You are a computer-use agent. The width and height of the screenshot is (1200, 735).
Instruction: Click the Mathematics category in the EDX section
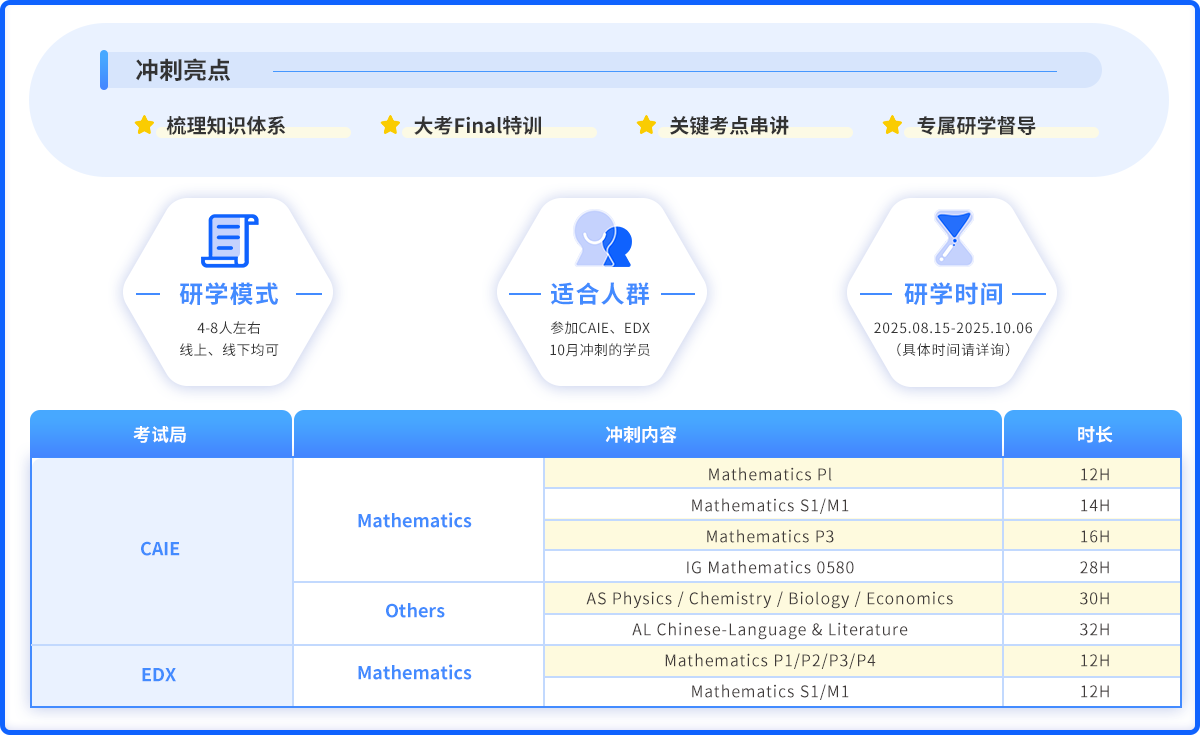[x=418, y=675]
